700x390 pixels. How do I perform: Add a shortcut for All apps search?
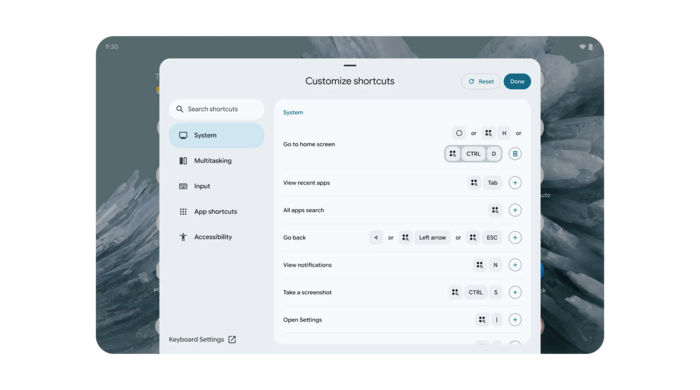point(515,210)
